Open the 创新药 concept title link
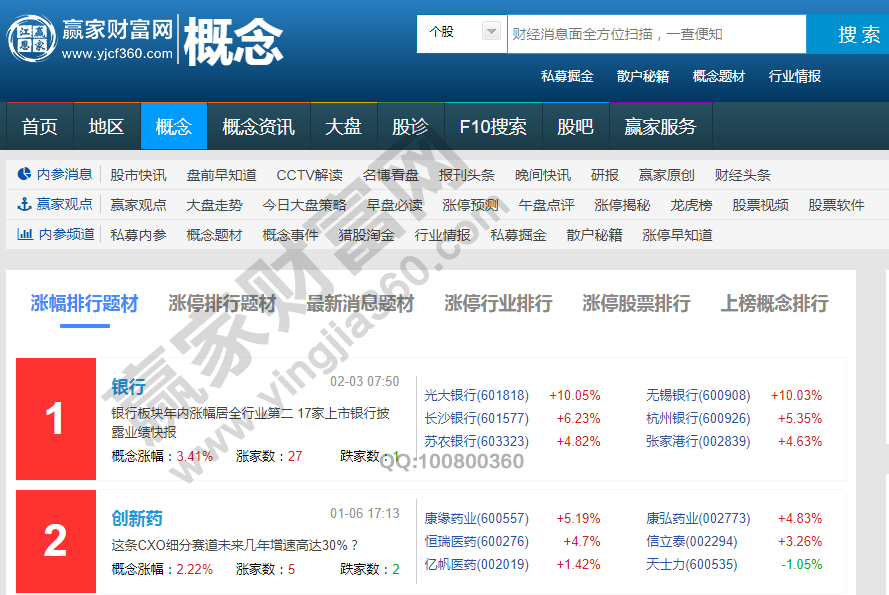The image size is (889, 595). (x=136, y=519)
